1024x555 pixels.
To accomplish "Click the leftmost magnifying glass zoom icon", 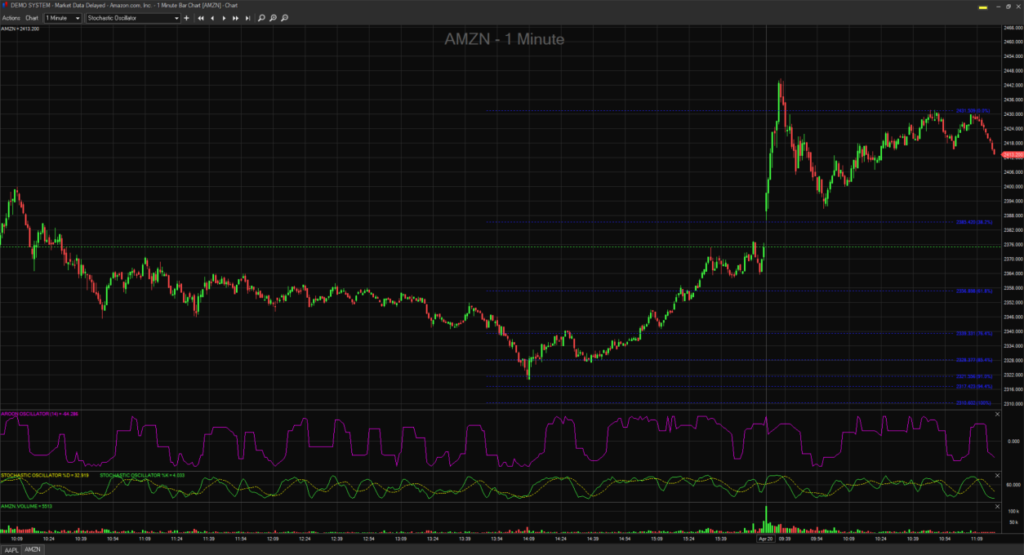I will click(259, 18).
